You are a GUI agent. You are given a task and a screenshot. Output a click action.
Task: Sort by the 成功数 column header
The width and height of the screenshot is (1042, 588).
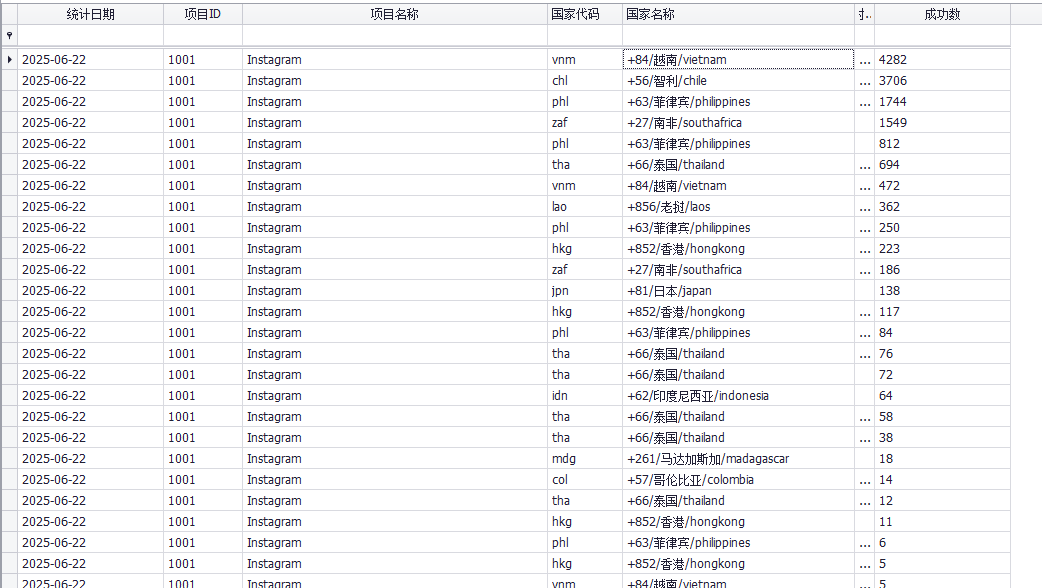point(942,14)
